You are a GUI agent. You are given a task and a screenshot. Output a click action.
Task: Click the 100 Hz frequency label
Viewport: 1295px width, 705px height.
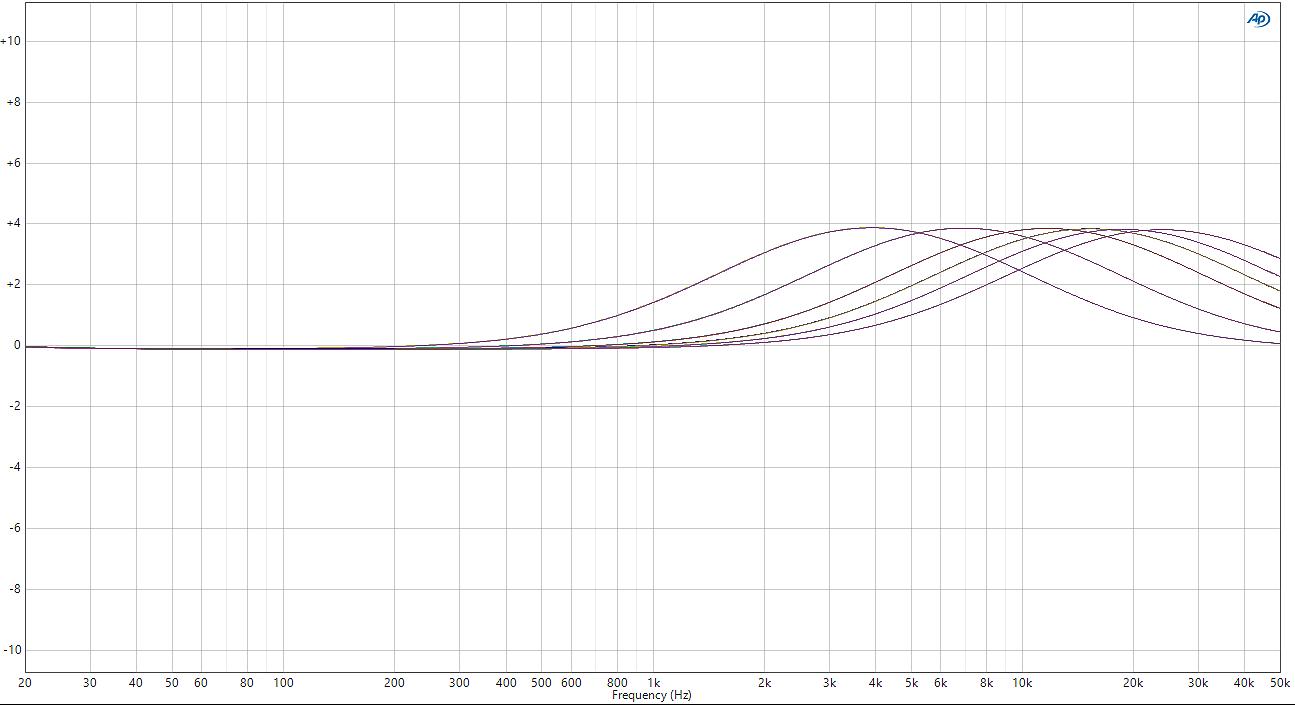coord(283,683)
